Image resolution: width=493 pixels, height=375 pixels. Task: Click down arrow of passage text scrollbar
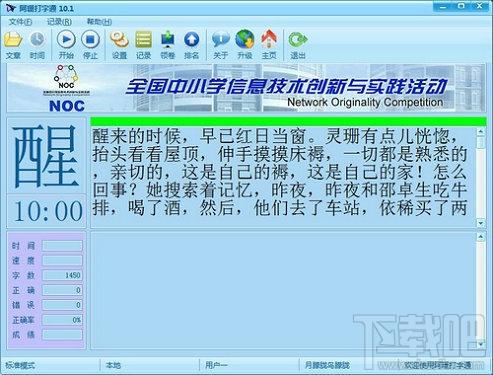tap(480, 223)
